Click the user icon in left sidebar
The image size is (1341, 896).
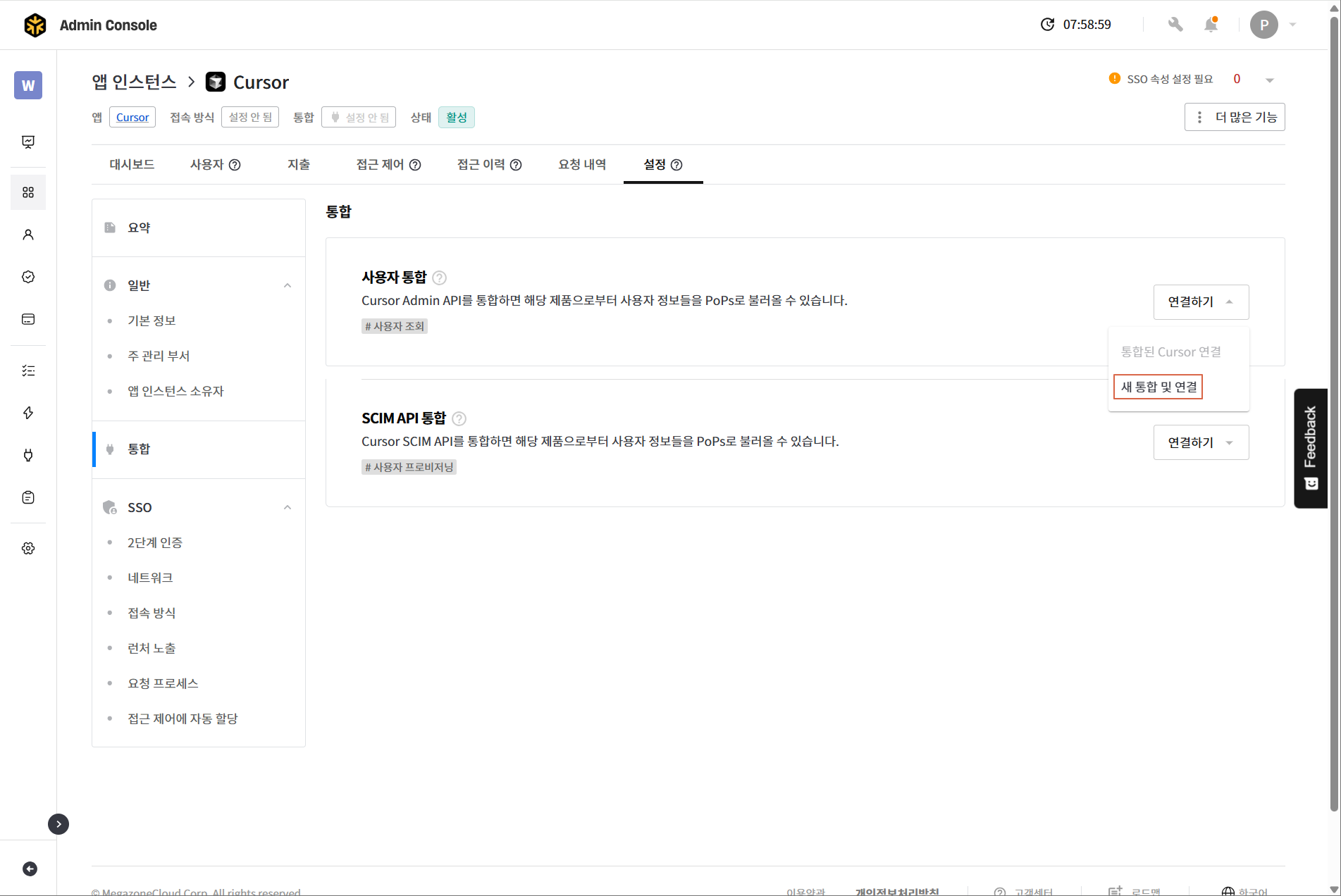coord(28,235)
